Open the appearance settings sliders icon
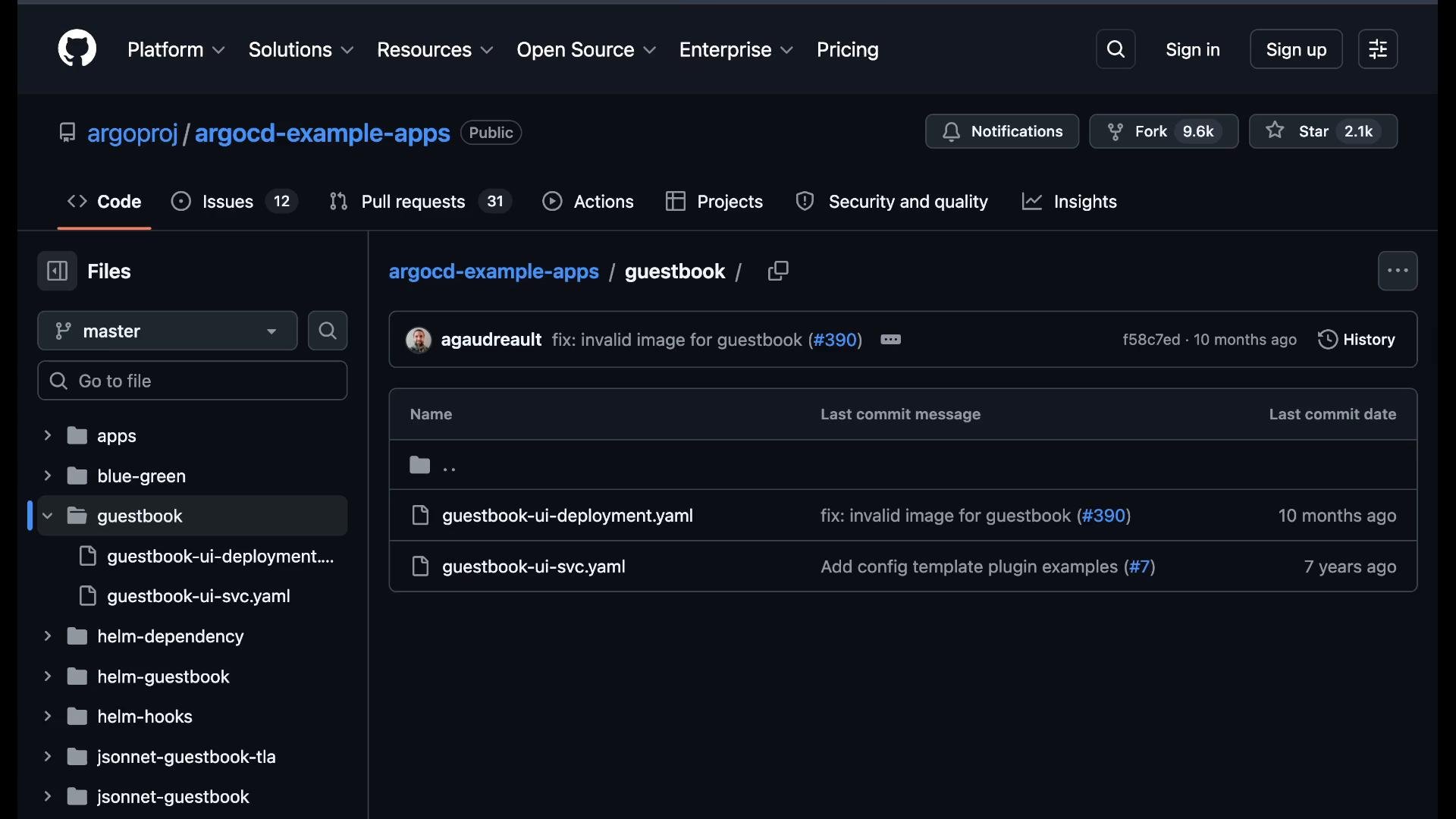This screenshot has height=819, width=1456. tap(1378, 49)
